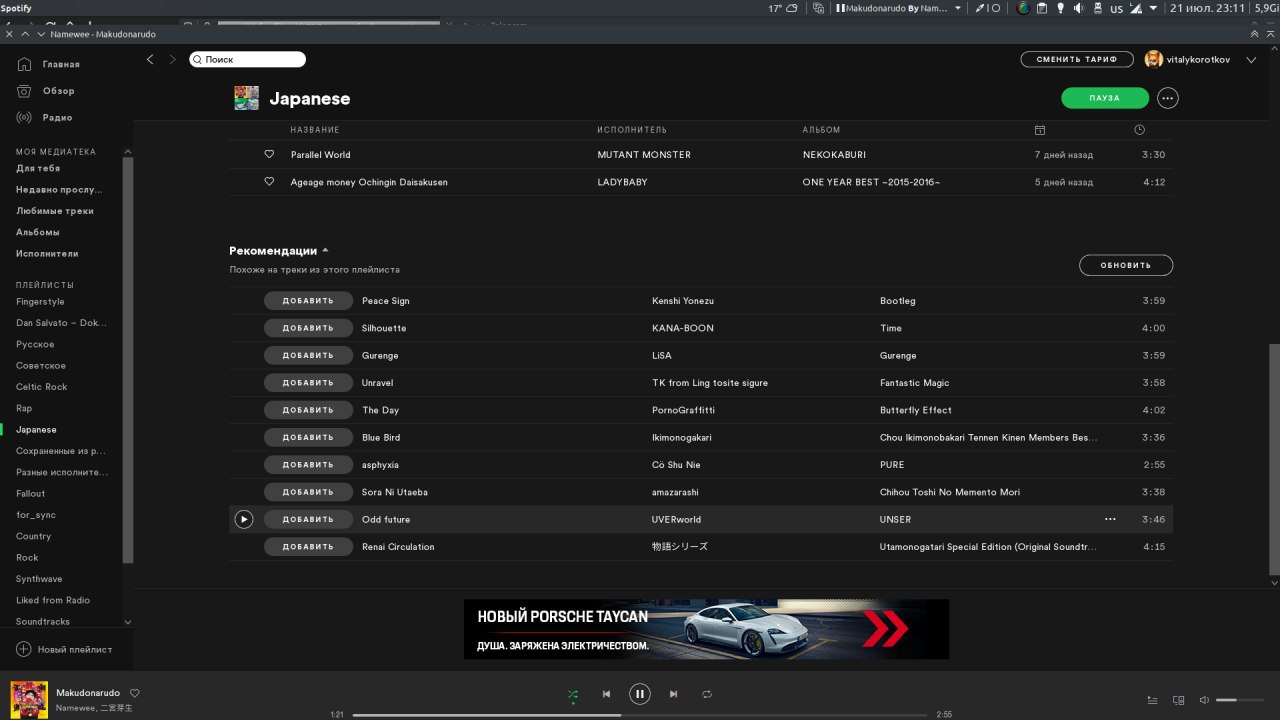
Task: Open artist MUTANT MONSTER
Action: (x=644, y=155)
